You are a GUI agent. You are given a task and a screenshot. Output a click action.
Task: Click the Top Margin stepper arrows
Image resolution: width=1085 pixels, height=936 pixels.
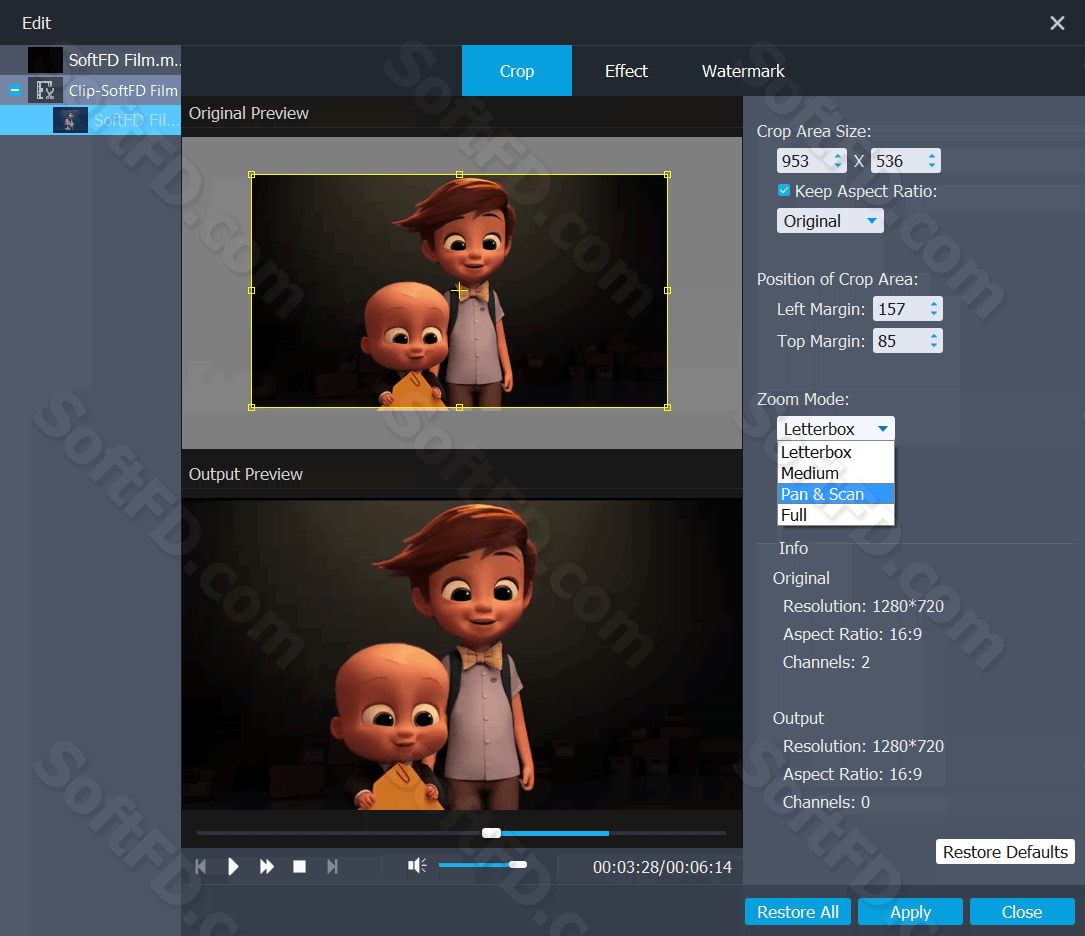934,341
